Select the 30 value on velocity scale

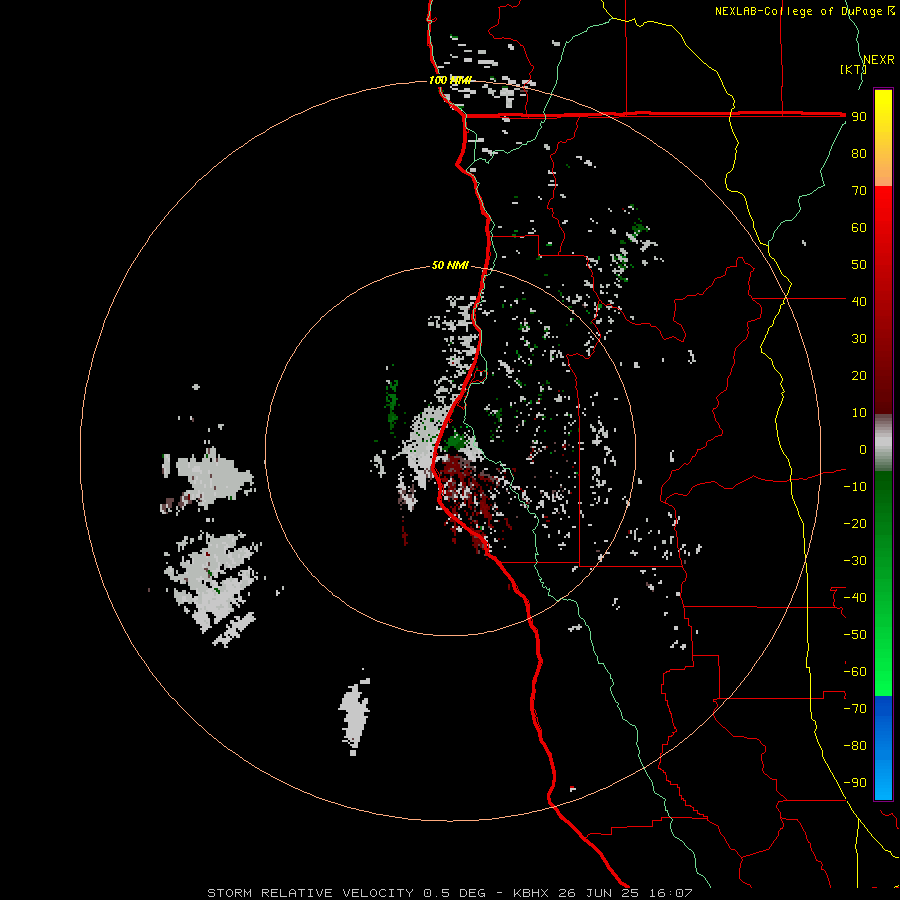pyautogui.click(x=859, y=339)
